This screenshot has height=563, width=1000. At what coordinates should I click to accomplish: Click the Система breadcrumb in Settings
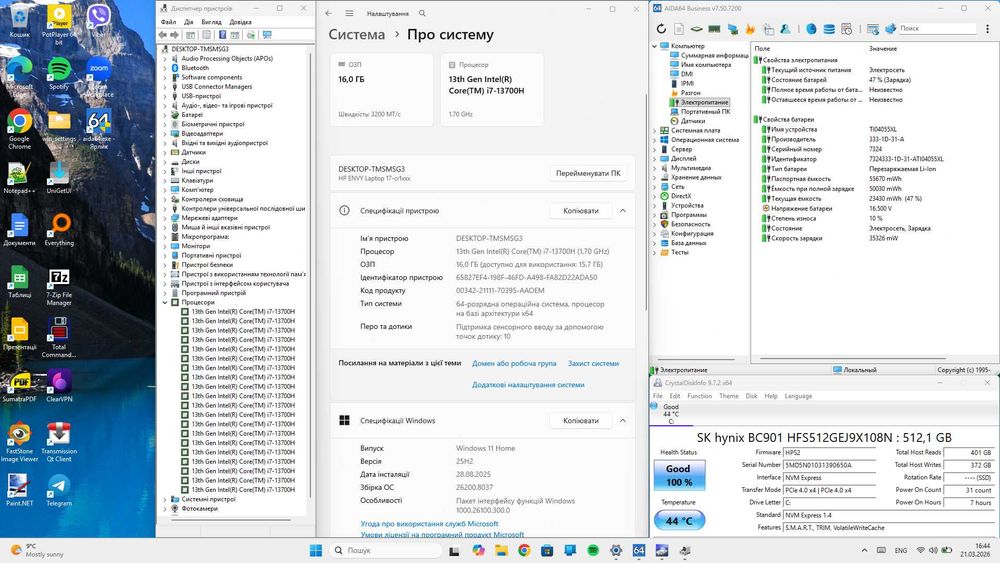tap(357, 34)
